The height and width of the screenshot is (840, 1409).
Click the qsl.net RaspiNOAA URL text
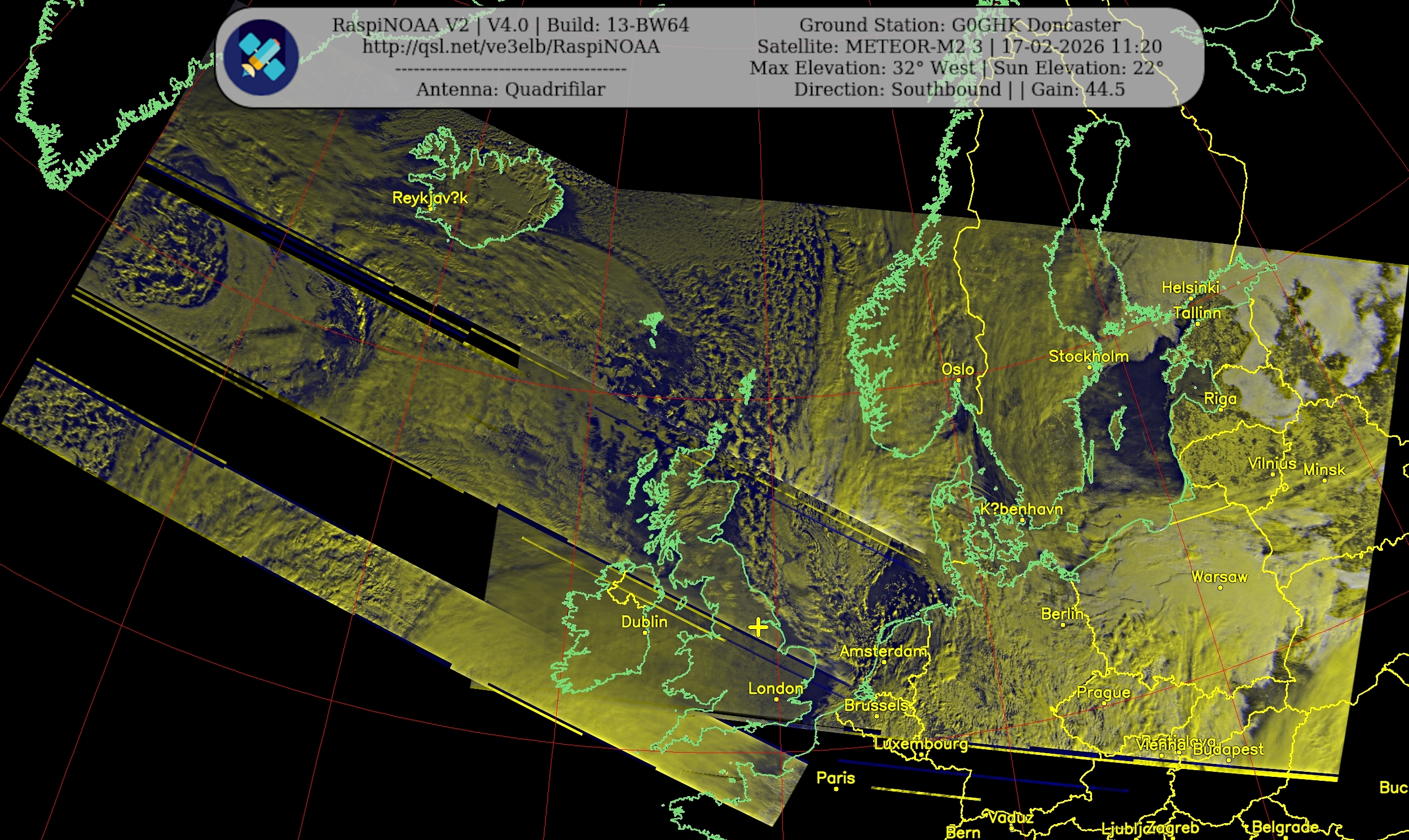click(x=511, y=46)
